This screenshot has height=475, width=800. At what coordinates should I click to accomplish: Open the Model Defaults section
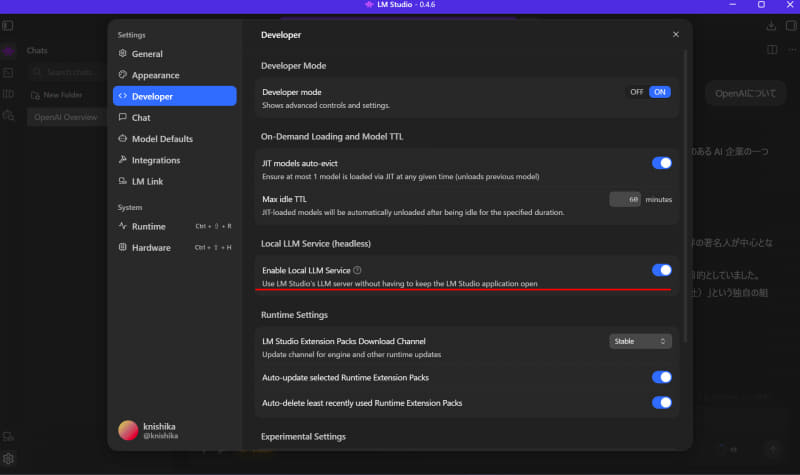tap(174, 139)
